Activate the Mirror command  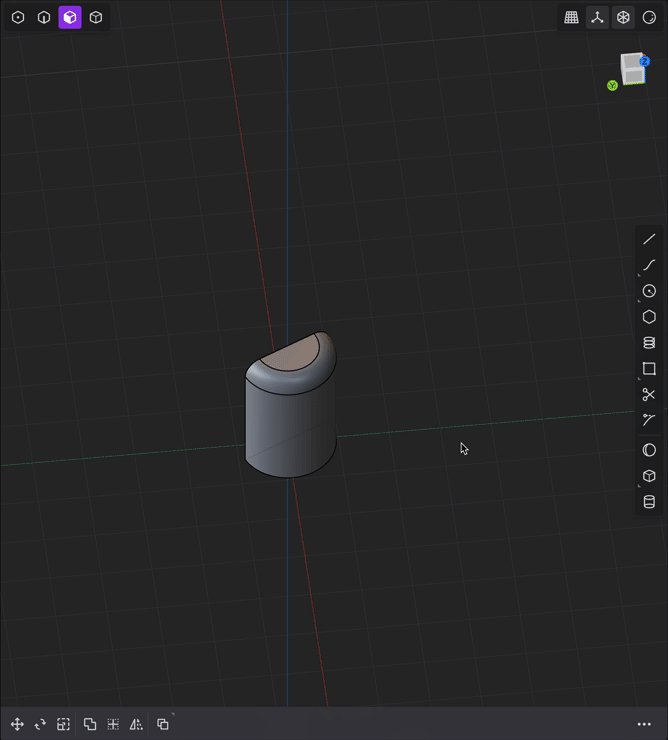pos(136,724)
